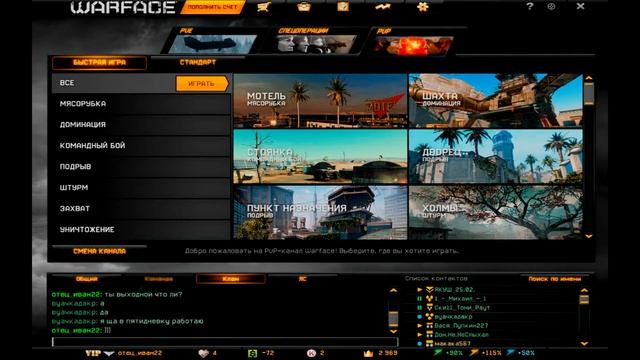The height and width of the screenshot is (360, 640).
Task: Click rank insignia next to Скилл_Тони_Реут
Action: pyautogui.click(x=429, y=307)
